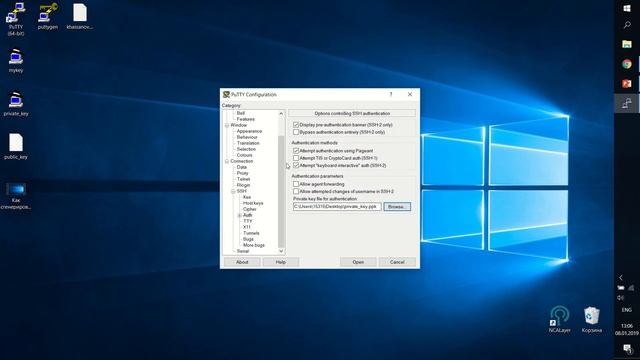640x360 pixels.
Task: Select Cipher under SSH
Action: pos(250,209)
